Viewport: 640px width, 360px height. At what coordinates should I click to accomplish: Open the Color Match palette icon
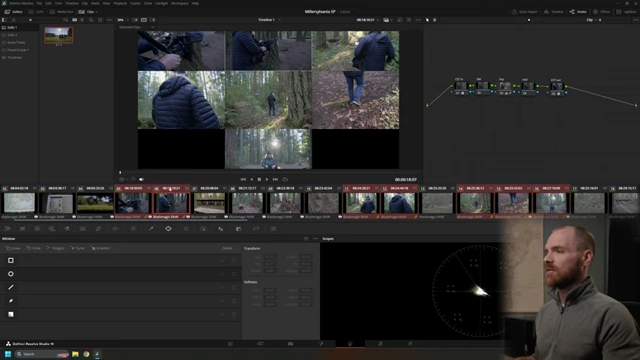click(22, 229)
